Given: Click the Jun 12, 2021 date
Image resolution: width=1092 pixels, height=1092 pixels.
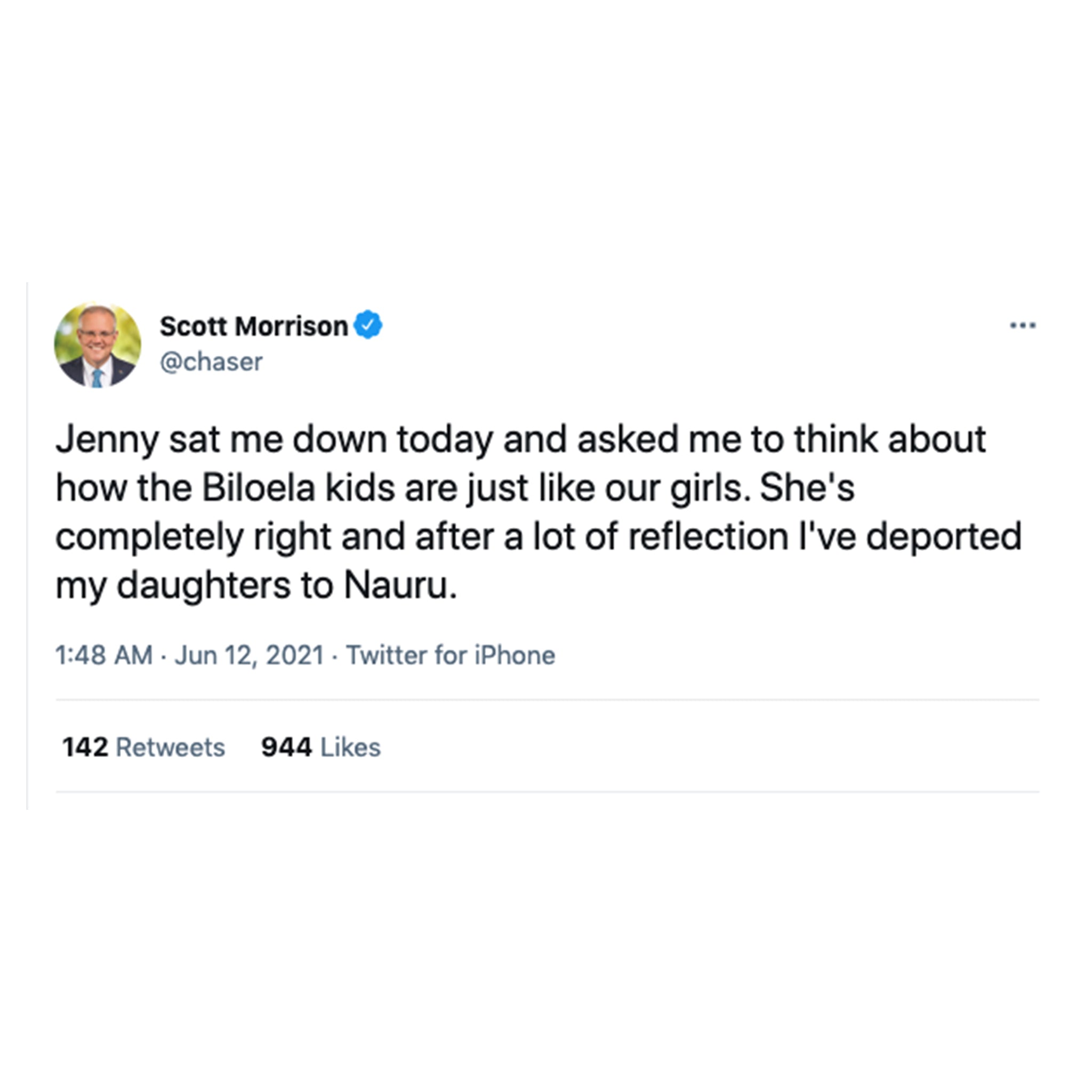Looking at the screenshot, I should tap(249, 655).
